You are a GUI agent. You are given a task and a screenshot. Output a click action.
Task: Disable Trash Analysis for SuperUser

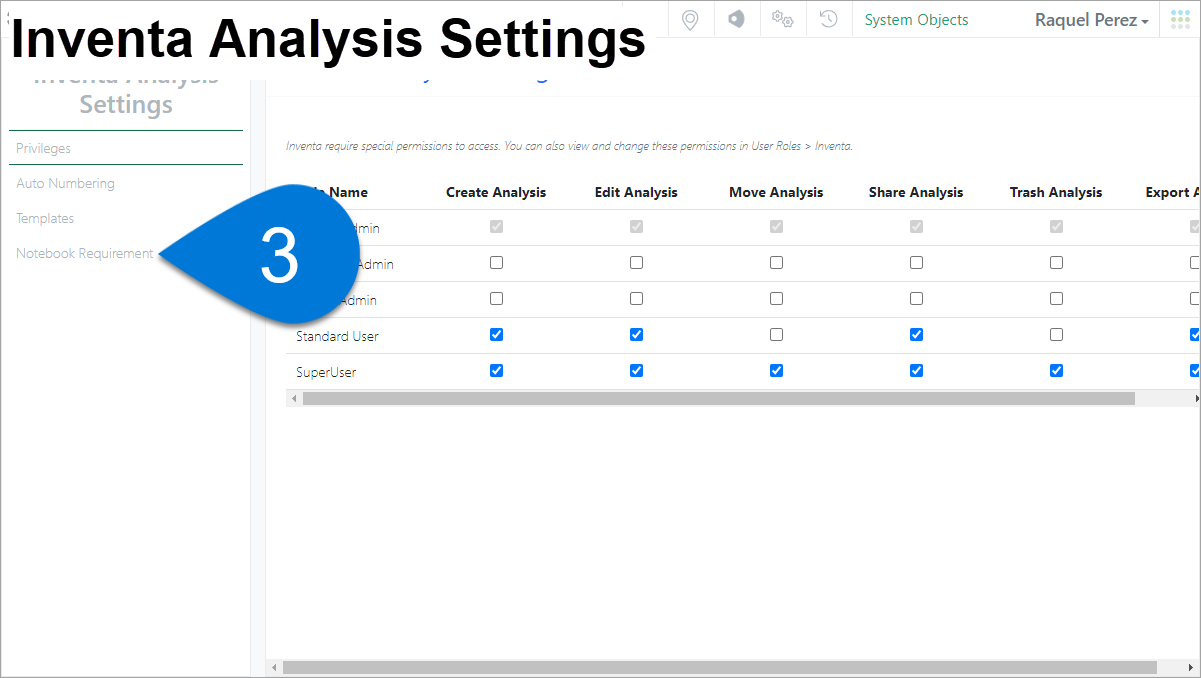[x=1056, y=371]
